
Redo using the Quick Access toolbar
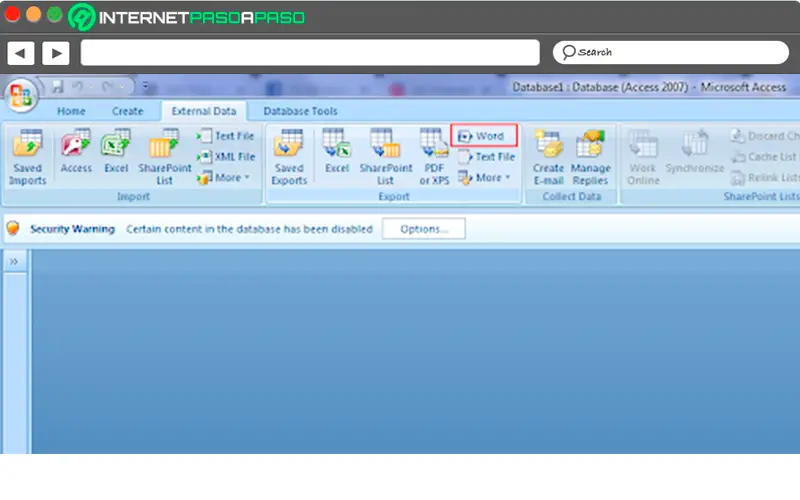tap(108, 87)
